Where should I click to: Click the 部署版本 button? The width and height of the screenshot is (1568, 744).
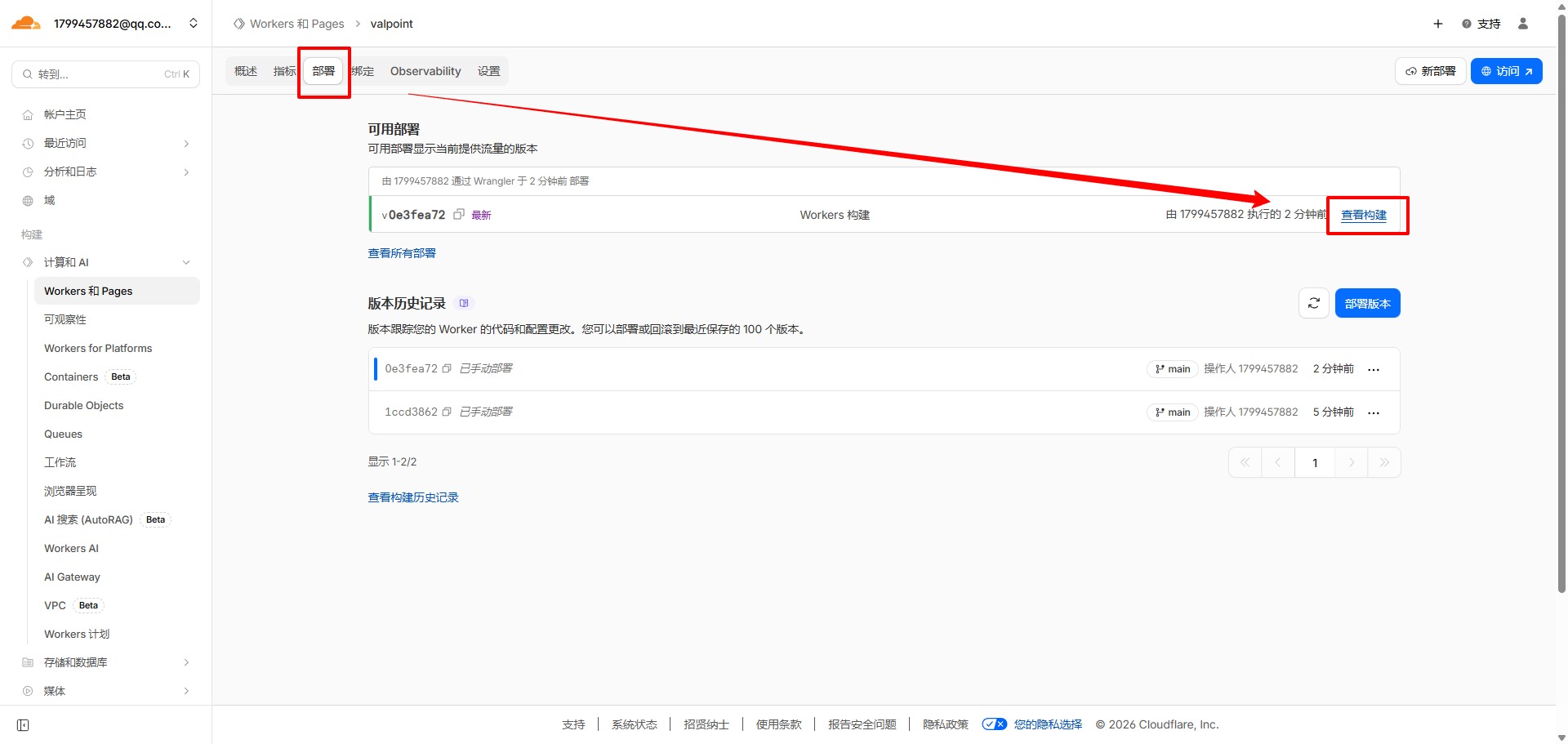click(1368, 303)
